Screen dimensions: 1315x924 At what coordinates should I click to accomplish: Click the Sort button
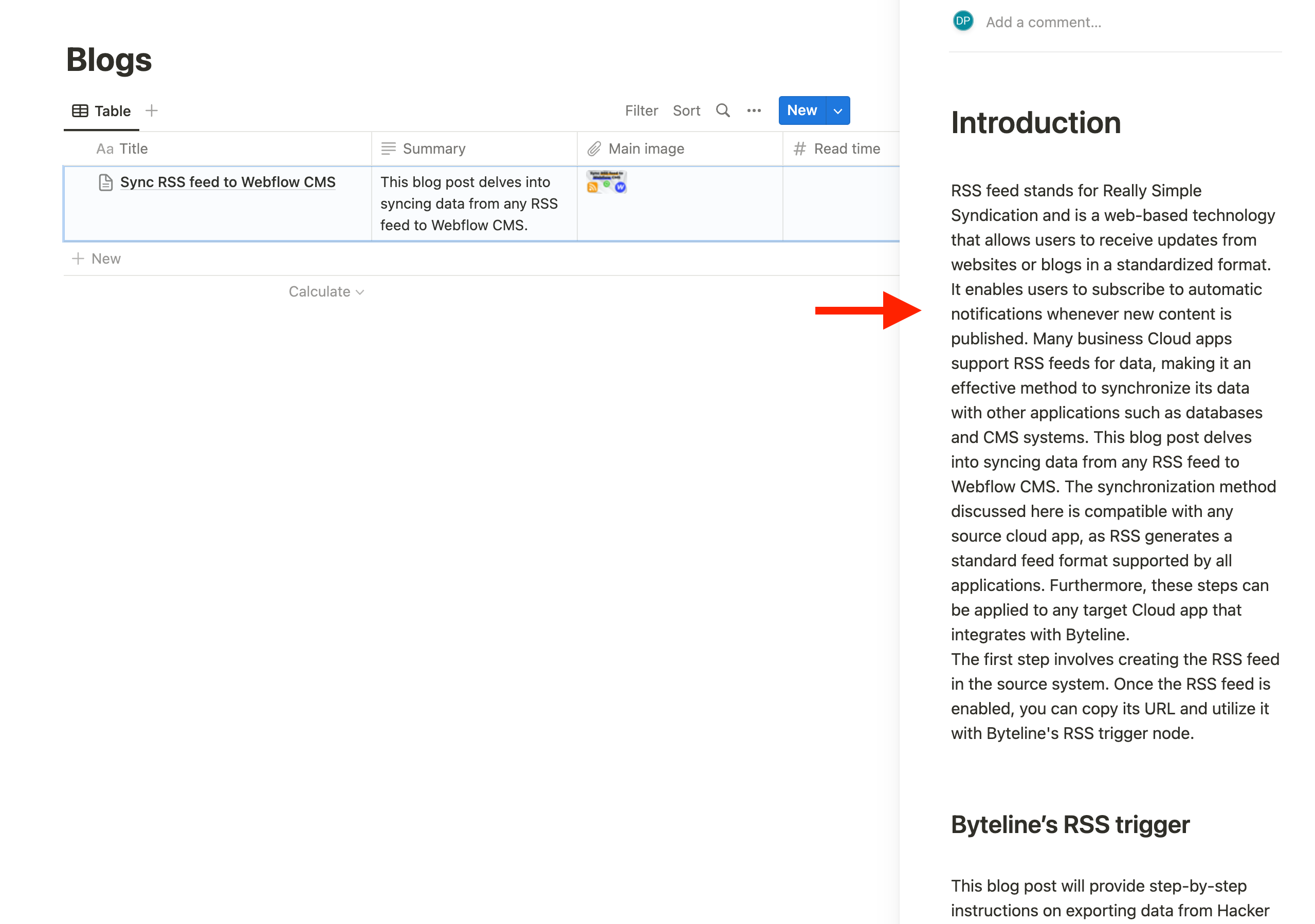click(x=686, y=110)
